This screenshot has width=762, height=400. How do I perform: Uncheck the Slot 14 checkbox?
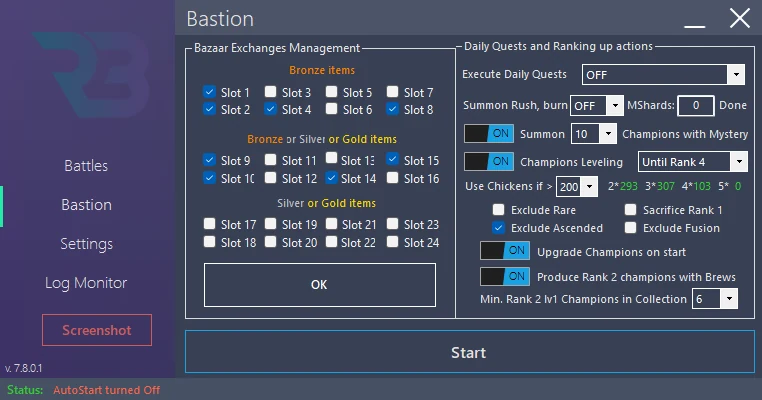pyautogui.click(x=331, y=178)
